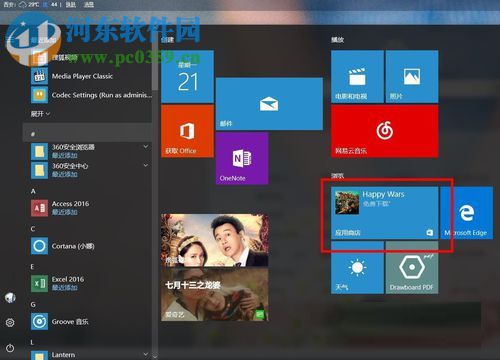Open the user account avatar in the left rail

pyautogui.click(x=10, y=297)
